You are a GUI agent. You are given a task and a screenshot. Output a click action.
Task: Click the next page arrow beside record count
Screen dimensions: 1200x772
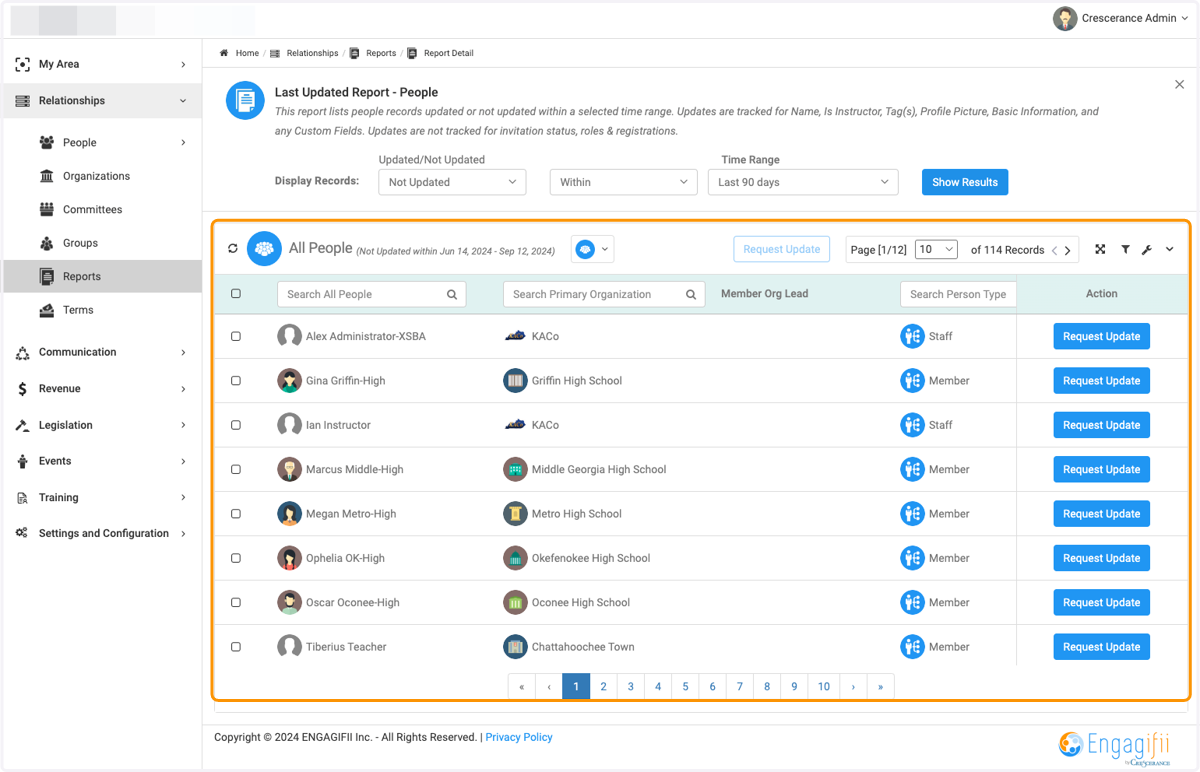1068,250
